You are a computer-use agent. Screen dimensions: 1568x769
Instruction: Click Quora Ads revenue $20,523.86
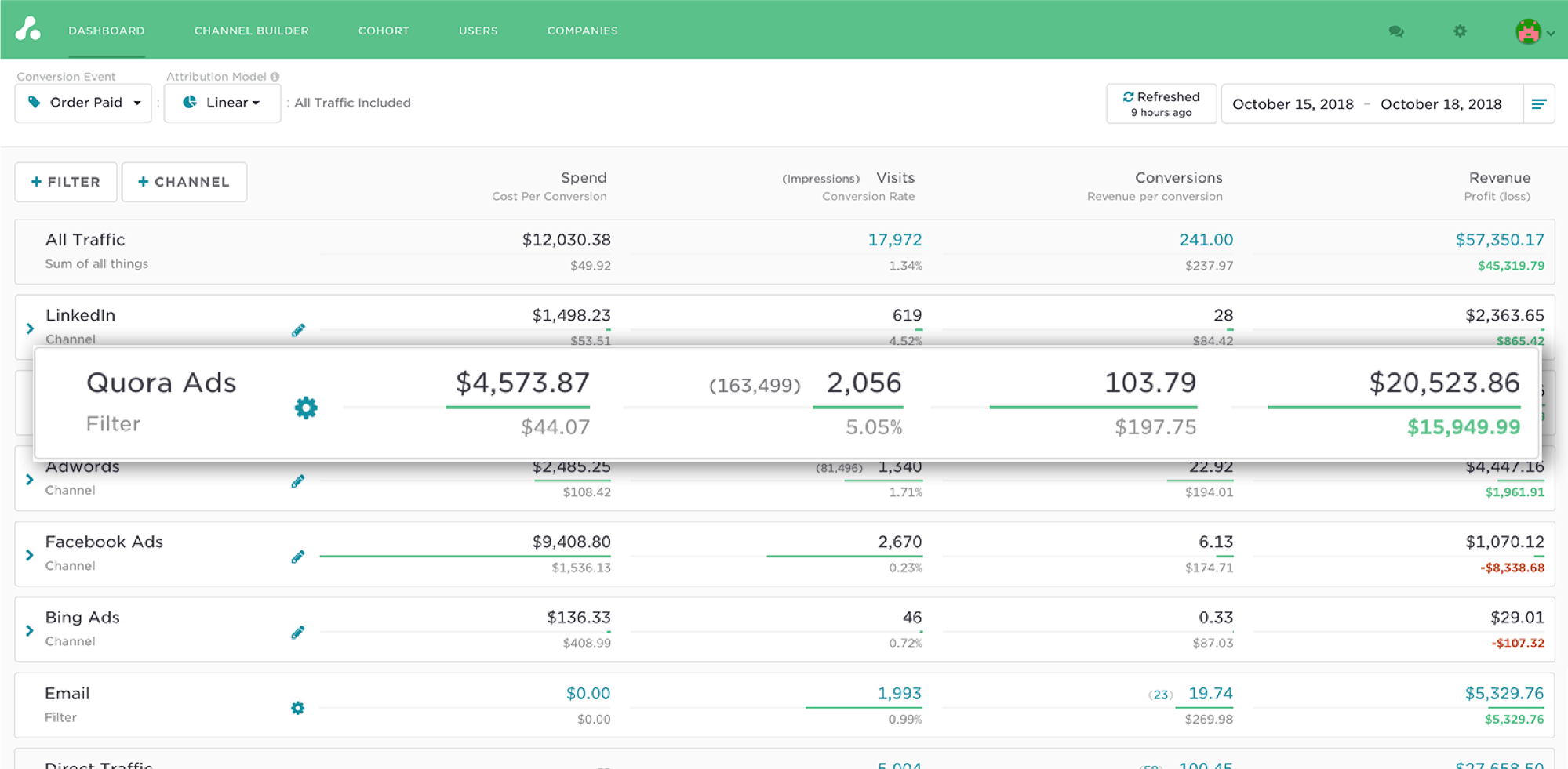pyautogui.click(x=1444, y=383)
